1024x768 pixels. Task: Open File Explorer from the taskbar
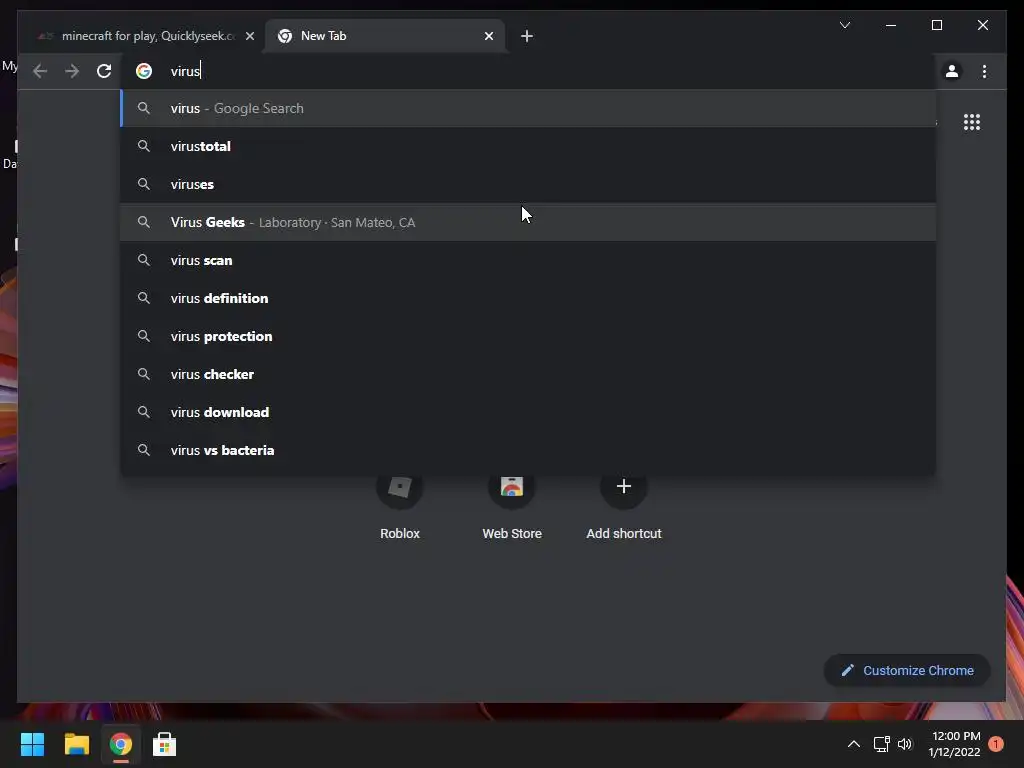click(76, 744)
